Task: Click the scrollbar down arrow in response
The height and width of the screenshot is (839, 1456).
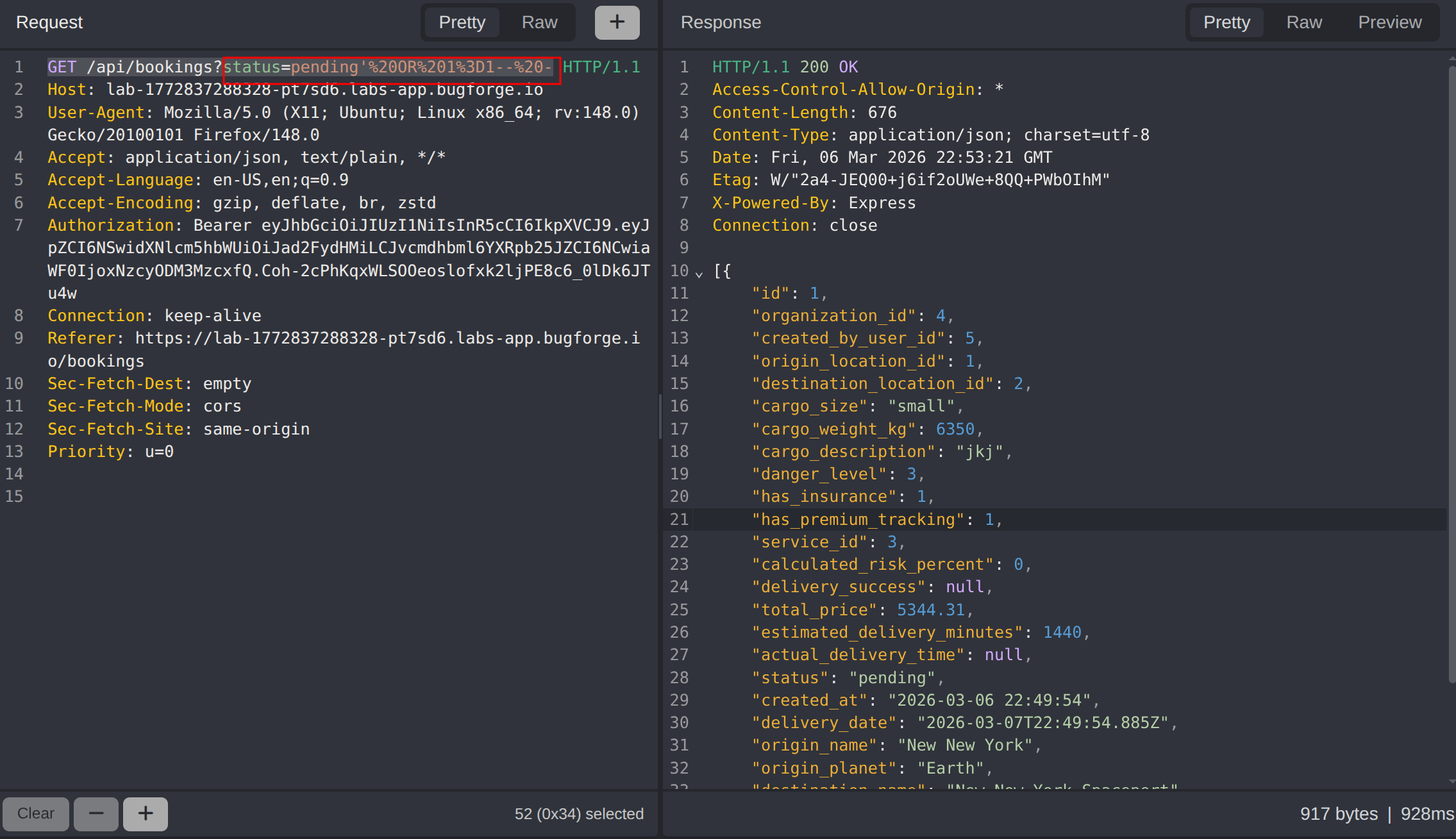Action: pos(1452,782)
